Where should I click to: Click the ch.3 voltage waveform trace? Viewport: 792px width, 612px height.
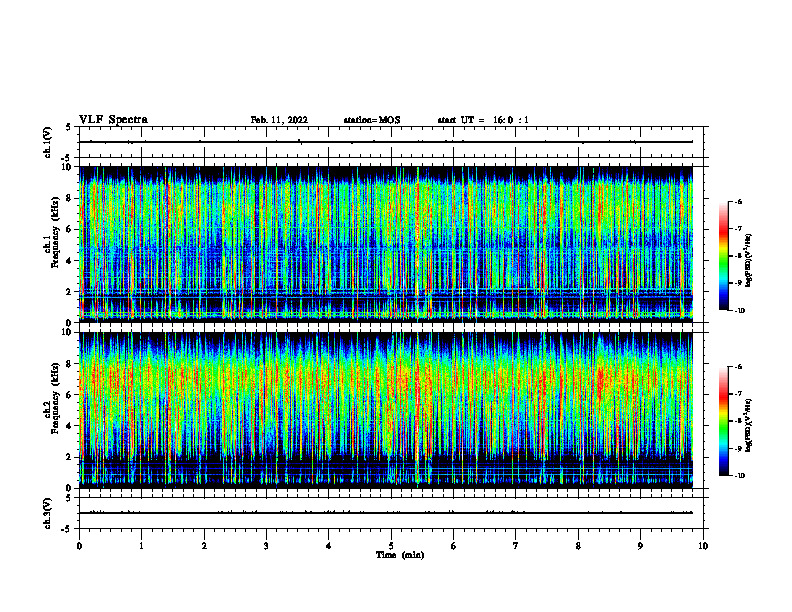click(x=386, y=513)
